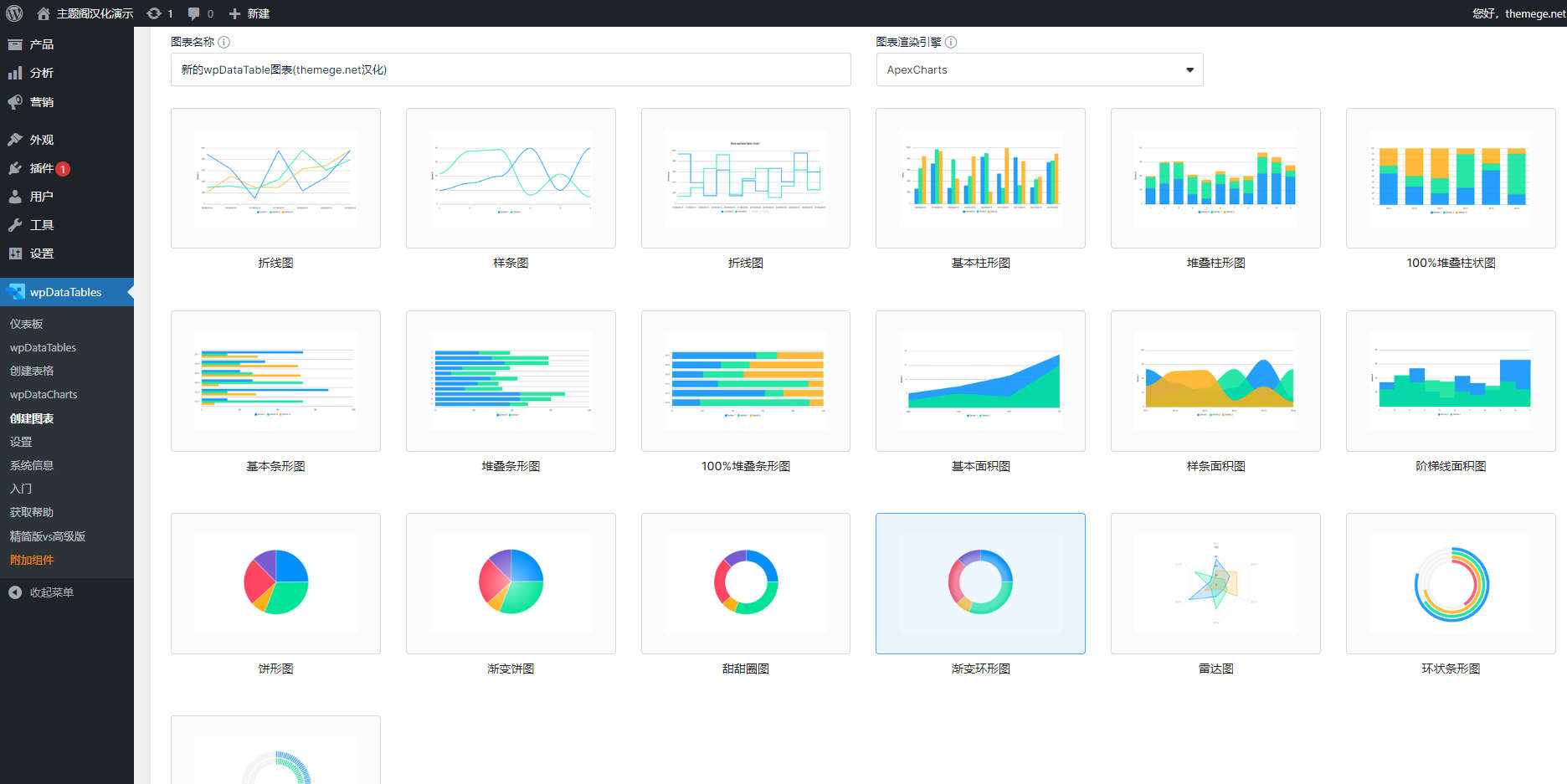Open the 系统信息 submenu item
Image resolution: width=1567 pixels, height=784 pixels.
pyautogui.click(x=32, y=465)
